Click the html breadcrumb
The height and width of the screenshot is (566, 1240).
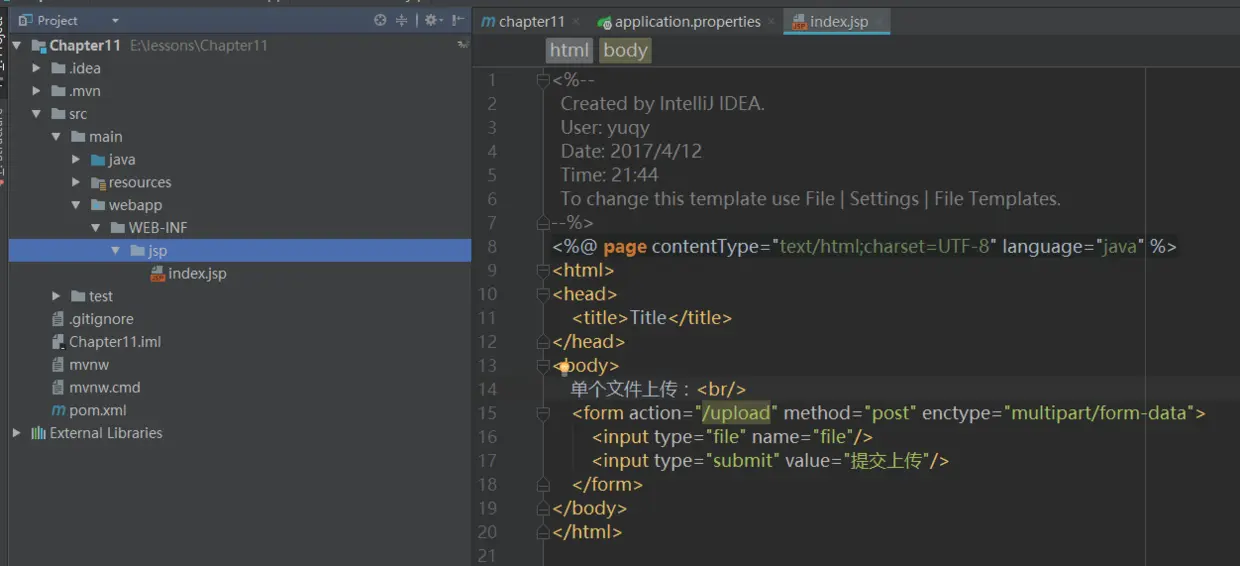(x=570, y=50)
